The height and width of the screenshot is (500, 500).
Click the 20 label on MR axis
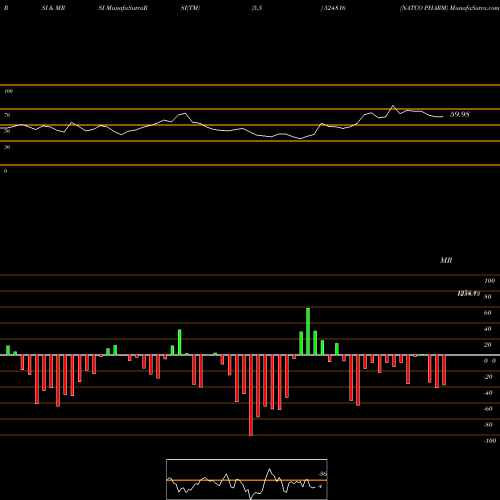[x=488, y=345]
